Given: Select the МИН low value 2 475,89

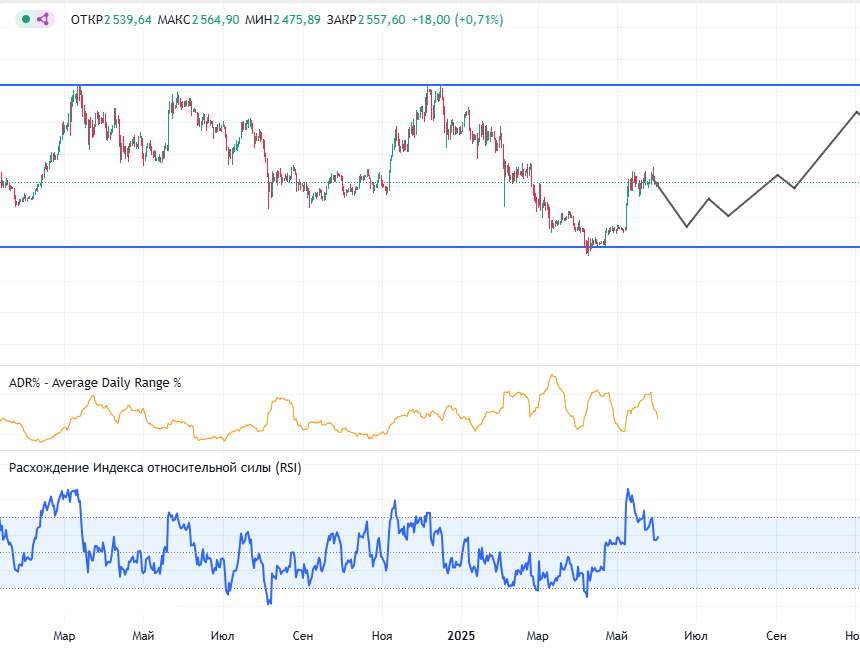Looking at the screenshot, I should [297, 20].
